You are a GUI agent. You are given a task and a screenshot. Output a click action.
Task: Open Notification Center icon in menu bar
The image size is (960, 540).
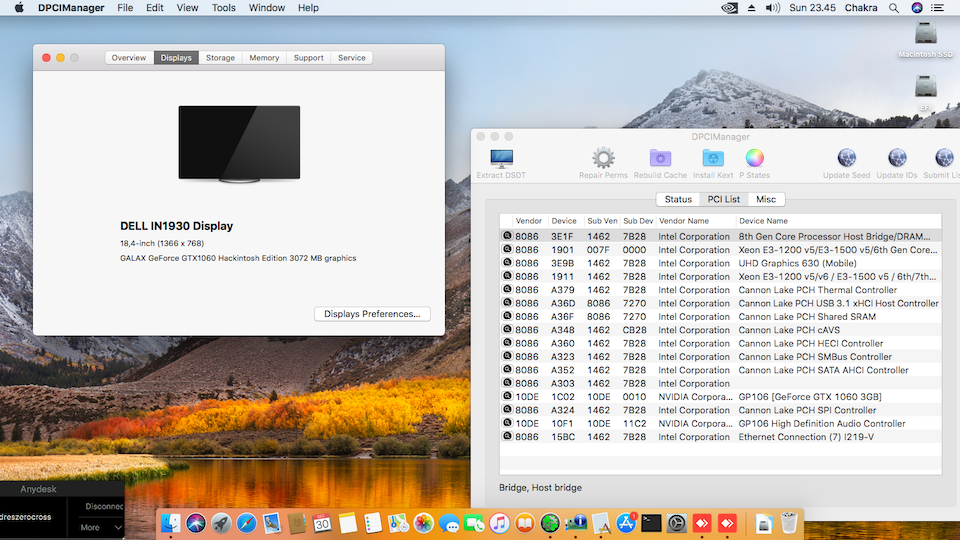(x=937, y=8)
